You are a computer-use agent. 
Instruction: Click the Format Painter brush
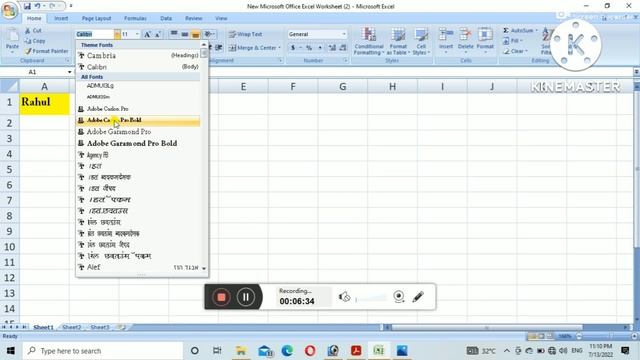click(46, 51)
